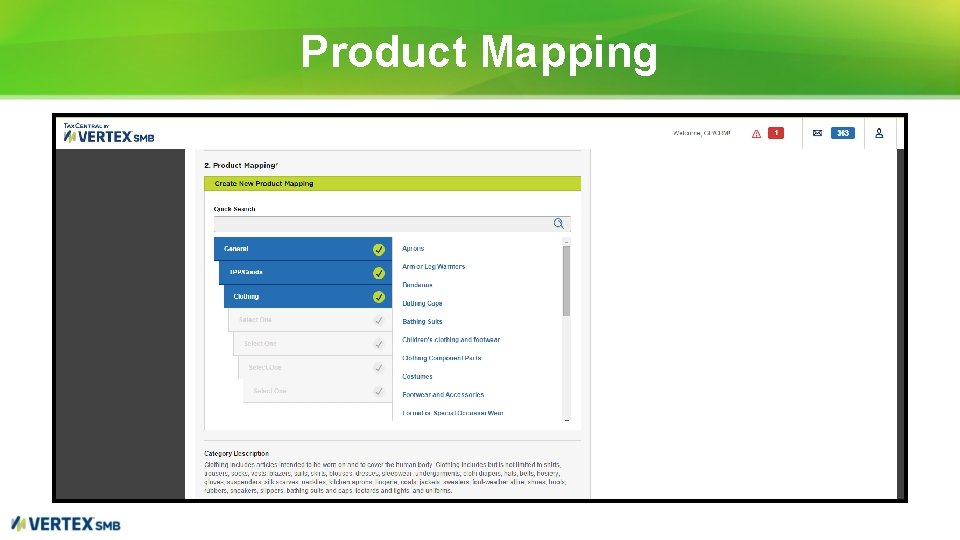The image size is (960, 540).
Task: Choose Clothing Component Parts item
Action: [441, 358]
